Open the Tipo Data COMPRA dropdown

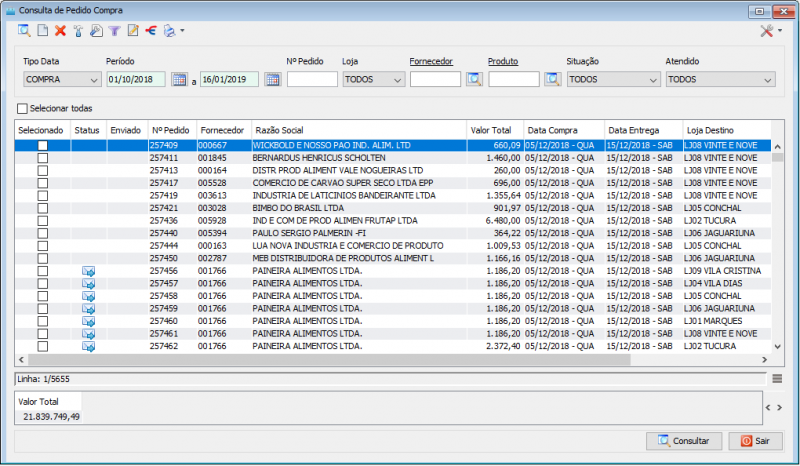61,80
